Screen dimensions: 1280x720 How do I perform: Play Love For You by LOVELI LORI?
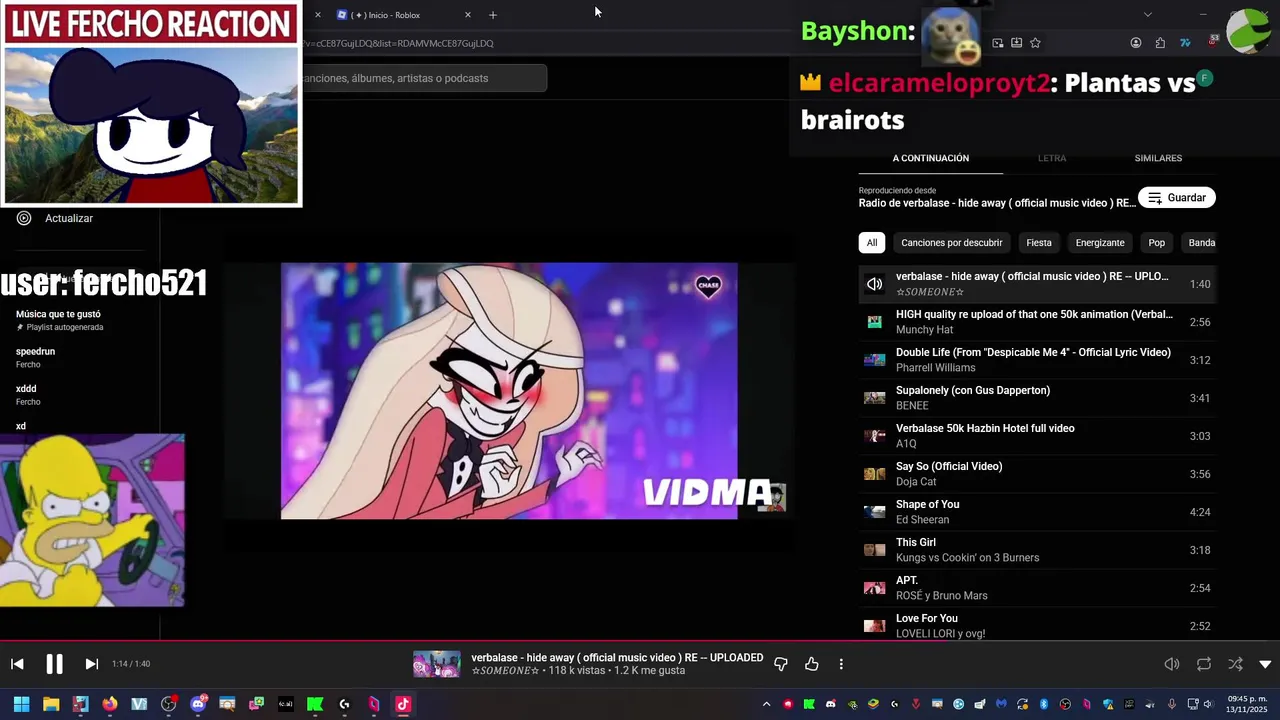point(1037,626)
